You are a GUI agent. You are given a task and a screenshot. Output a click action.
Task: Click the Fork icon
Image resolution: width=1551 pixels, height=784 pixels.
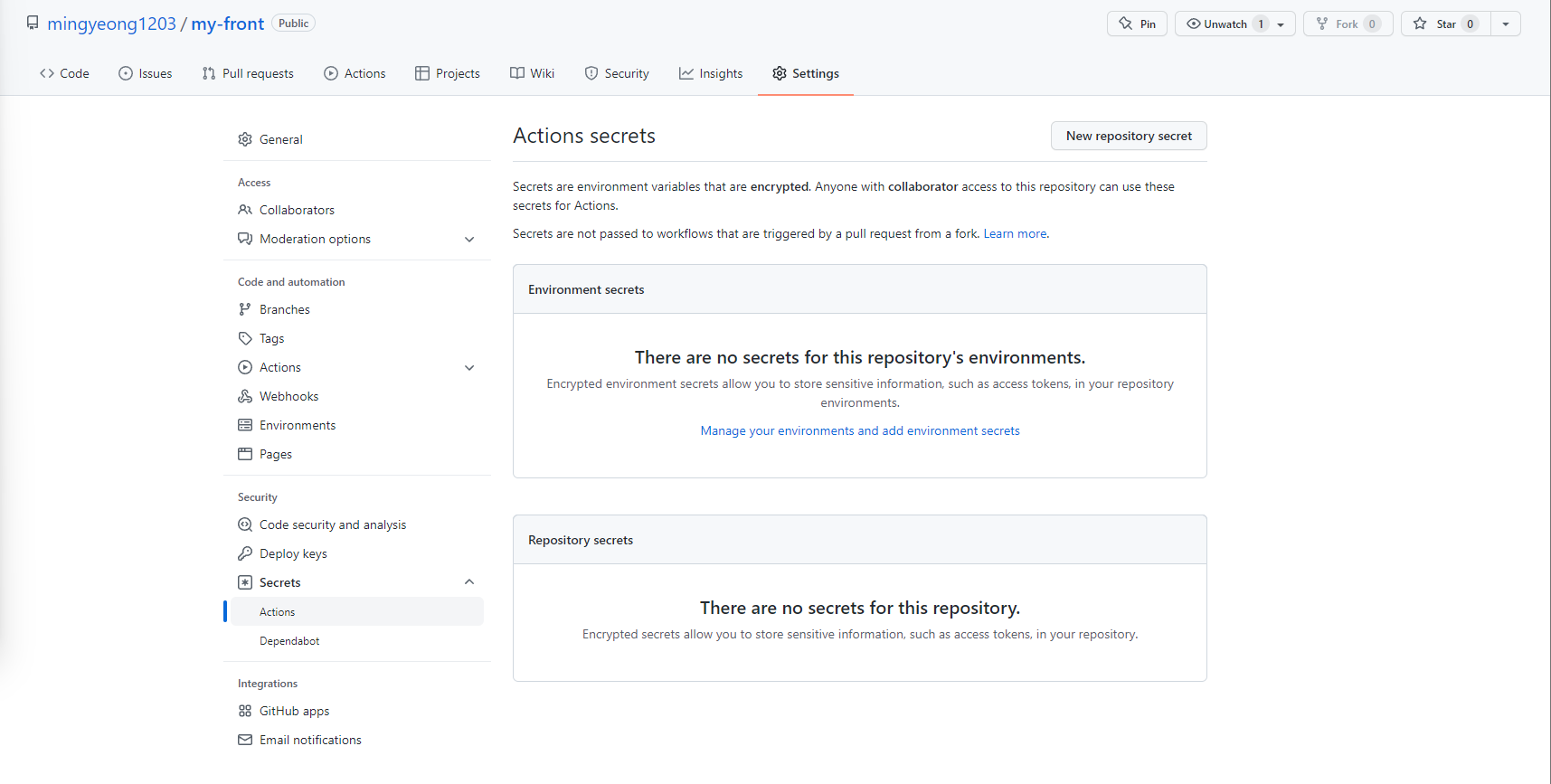pos(1322,24)
